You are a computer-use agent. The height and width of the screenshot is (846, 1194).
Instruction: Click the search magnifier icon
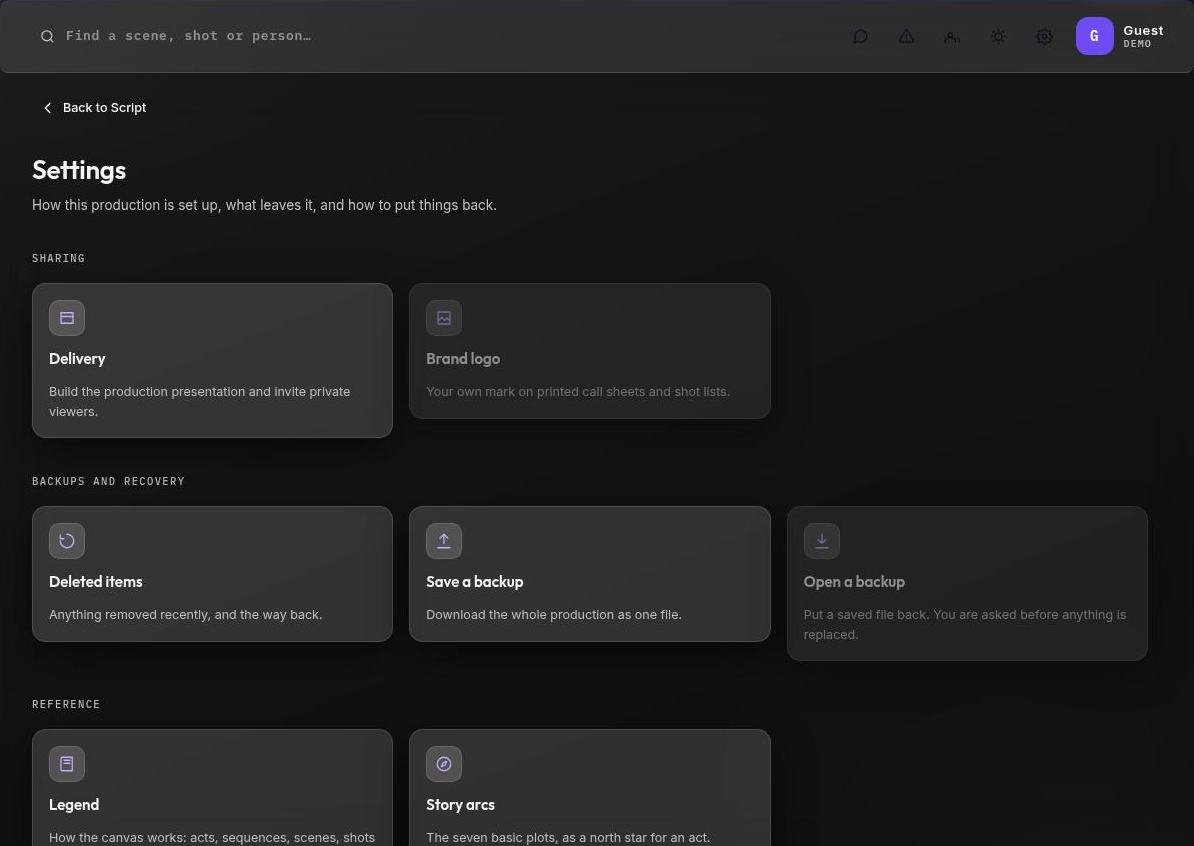(x=47, y=36)
